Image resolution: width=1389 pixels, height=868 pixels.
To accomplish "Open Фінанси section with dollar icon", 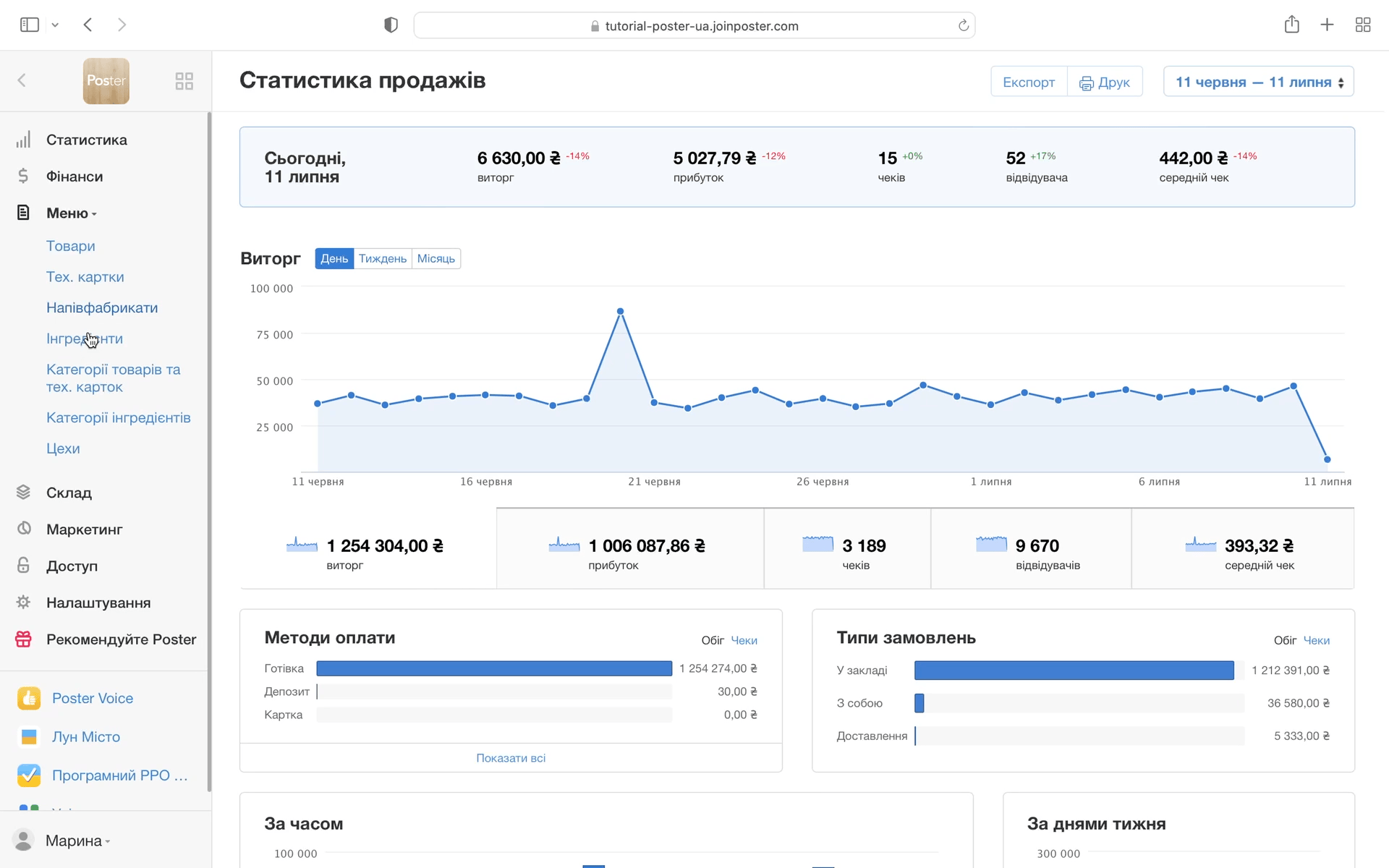I will point(74,176).
